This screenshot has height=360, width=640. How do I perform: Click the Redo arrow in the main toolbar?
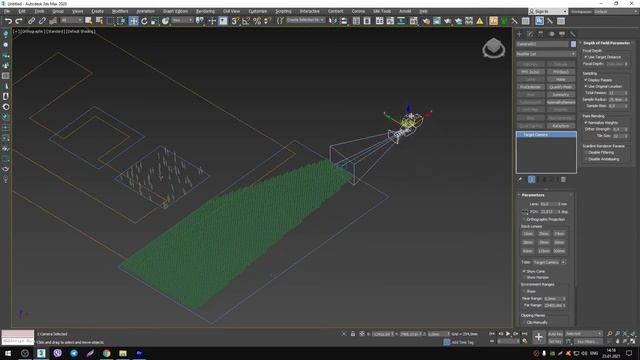click(19, 20)
